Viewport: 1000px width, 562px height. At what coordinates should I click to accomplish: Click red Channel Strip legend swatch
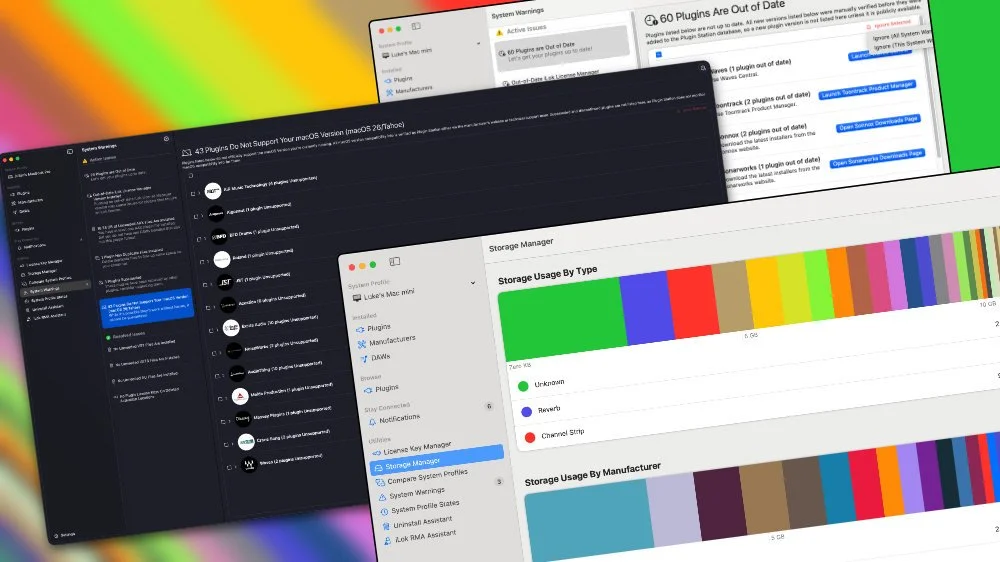[529, 437]
